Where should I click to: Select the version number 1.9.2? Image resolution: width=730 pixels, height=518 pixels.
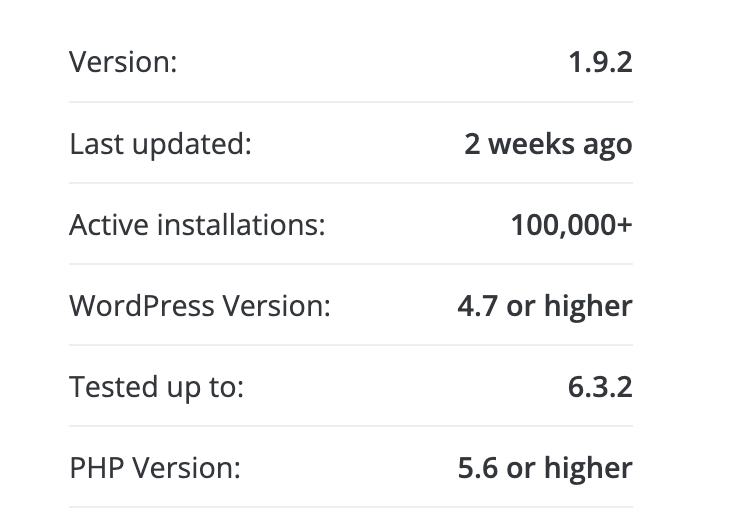600,63
